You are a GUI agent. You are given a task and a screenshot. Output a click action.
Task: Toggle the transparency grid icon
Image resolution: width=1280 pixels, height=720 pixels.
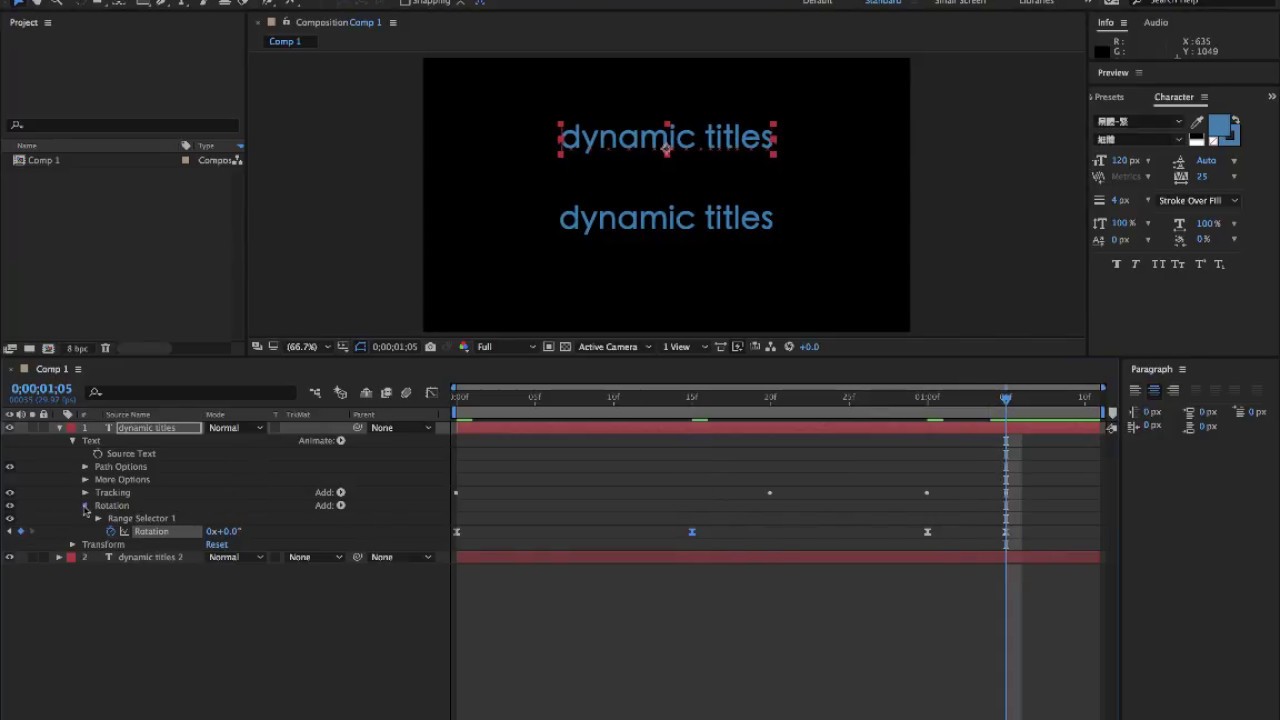(x=566, y=347)
